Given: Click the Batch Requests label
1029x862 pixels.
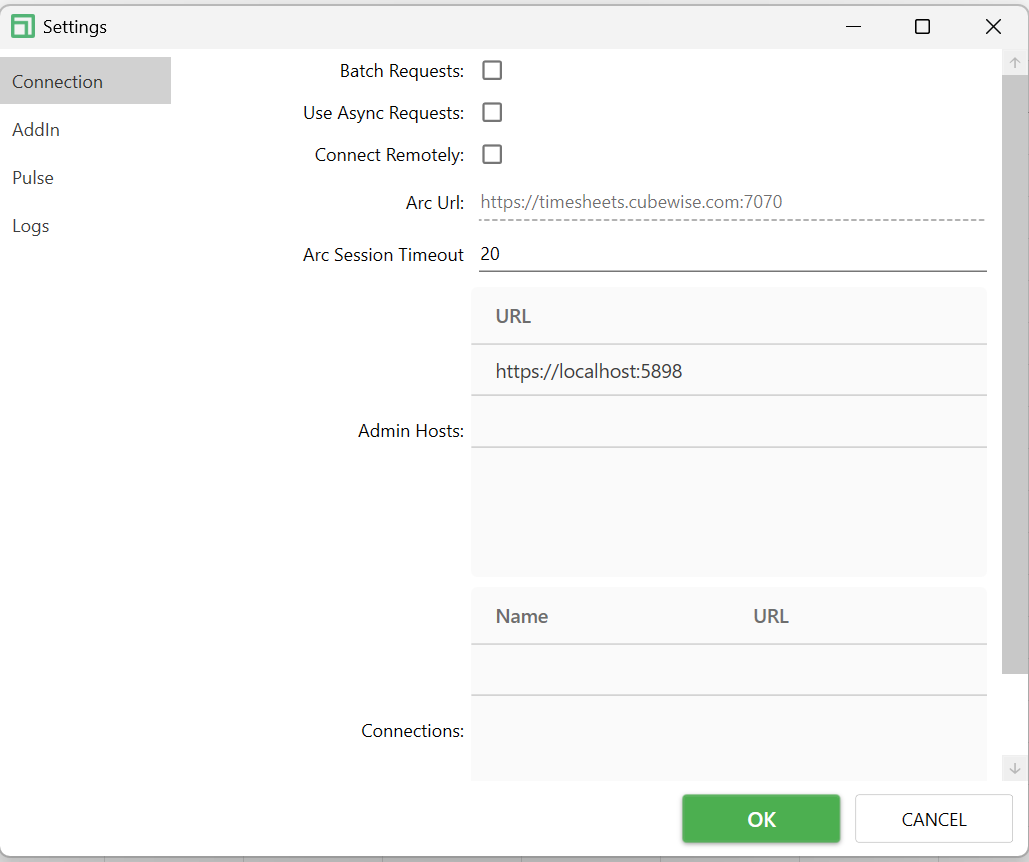Looking at the screenshot, I should (x=402, y=71).
